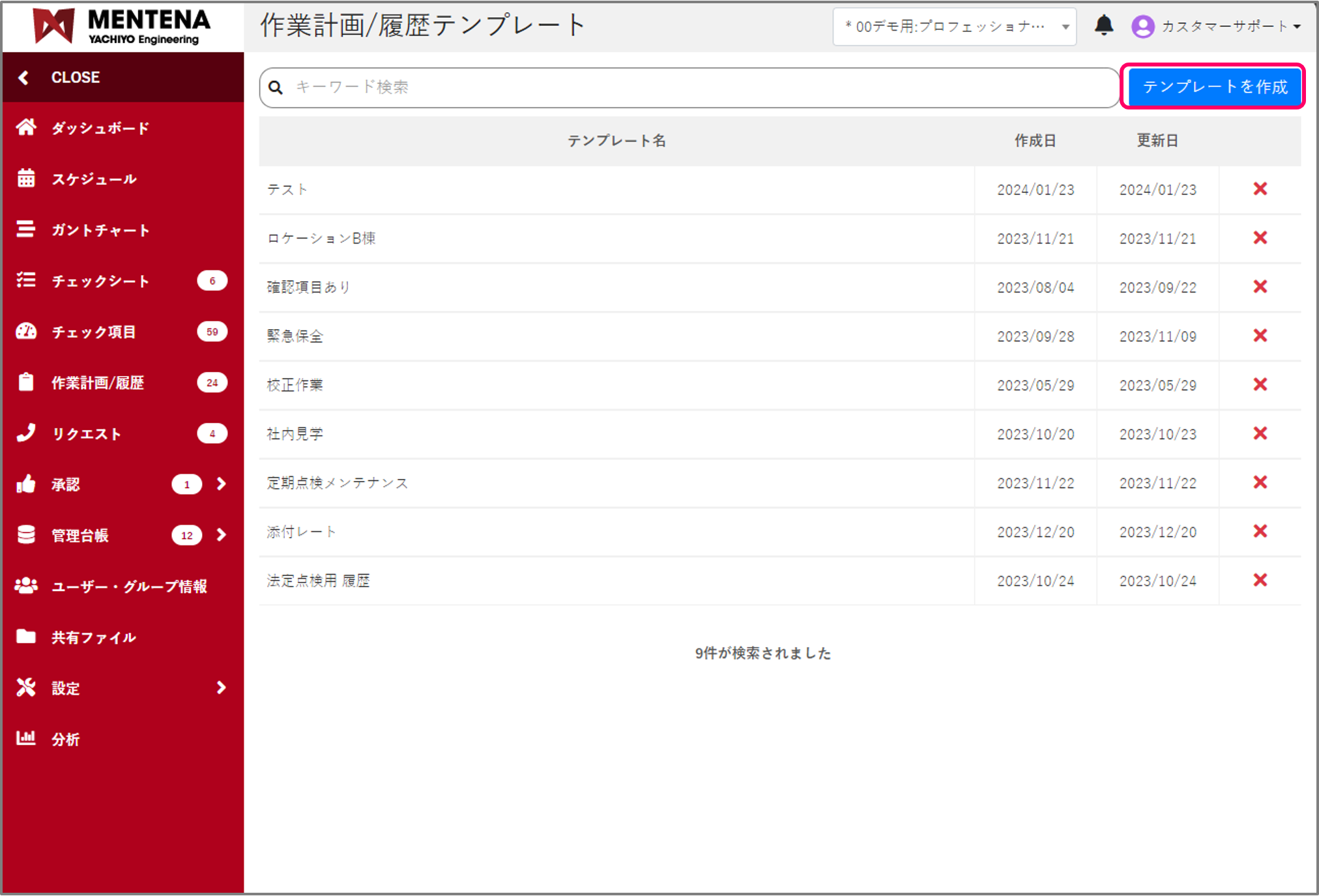
Task: Click the 分析 chart icon
Action: 26,738
